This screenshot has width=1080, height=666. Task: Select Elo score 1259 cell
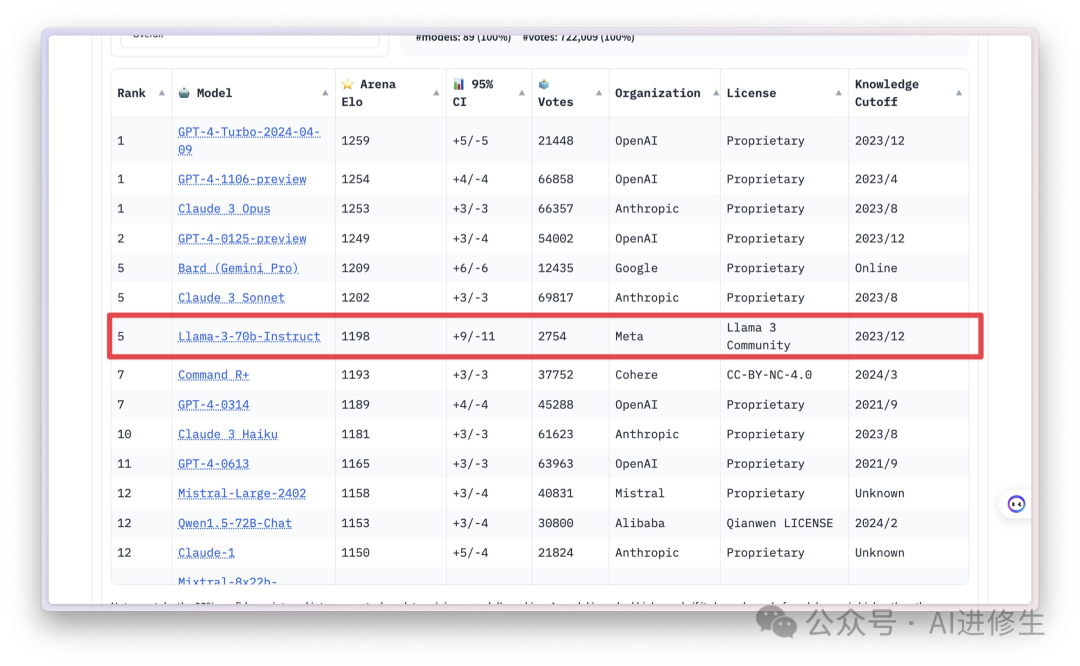pyautogui.click(x=355, y=141)
